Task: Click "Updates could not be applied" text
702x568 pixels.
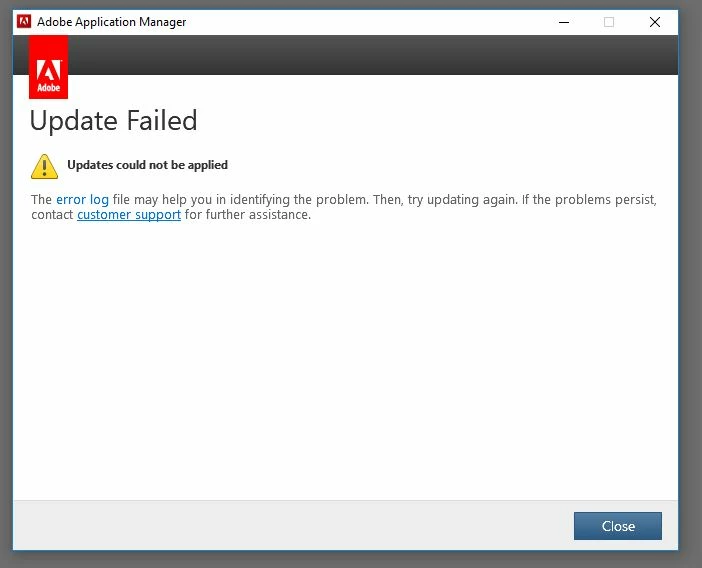Action: 147,165
